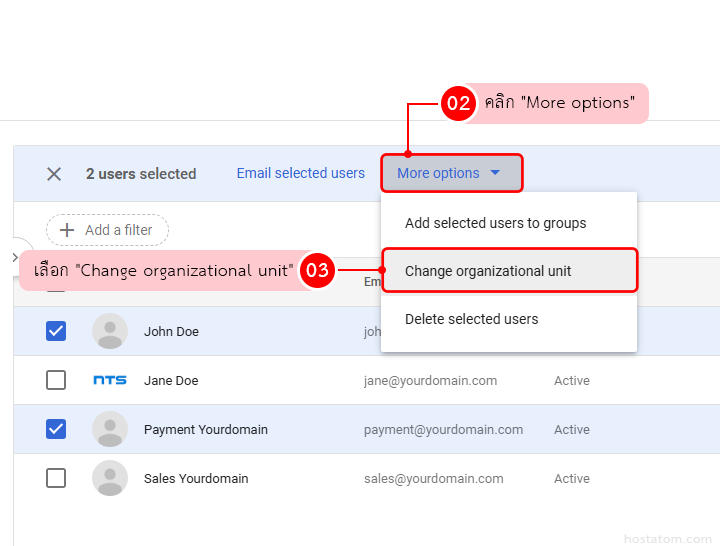Click the X icon to clear selection

54,174
